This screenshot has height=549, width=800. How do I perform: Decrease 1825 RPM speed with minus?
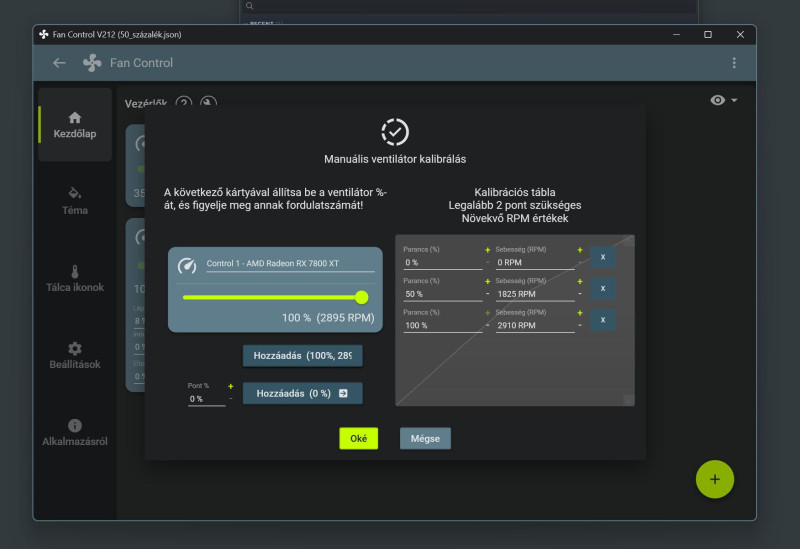(x=580, y=294)
